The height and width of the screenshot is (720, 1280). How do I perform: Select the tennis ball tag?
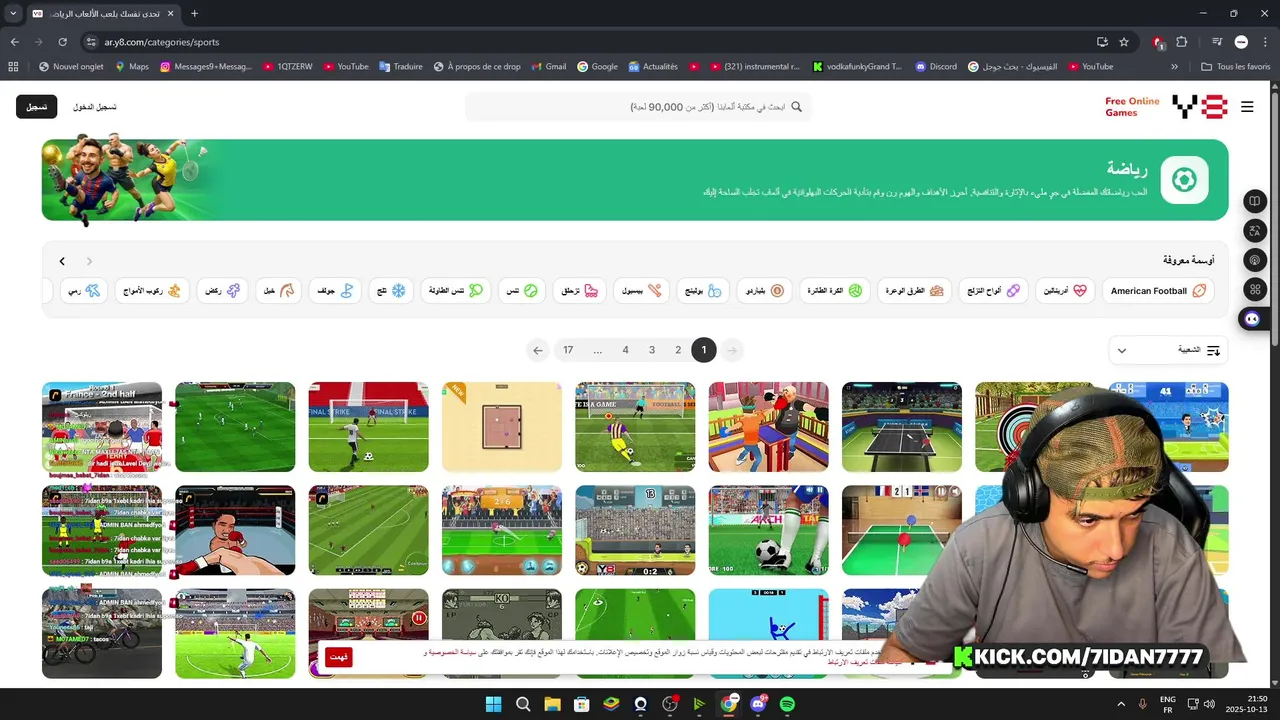[x=522, y=291]
